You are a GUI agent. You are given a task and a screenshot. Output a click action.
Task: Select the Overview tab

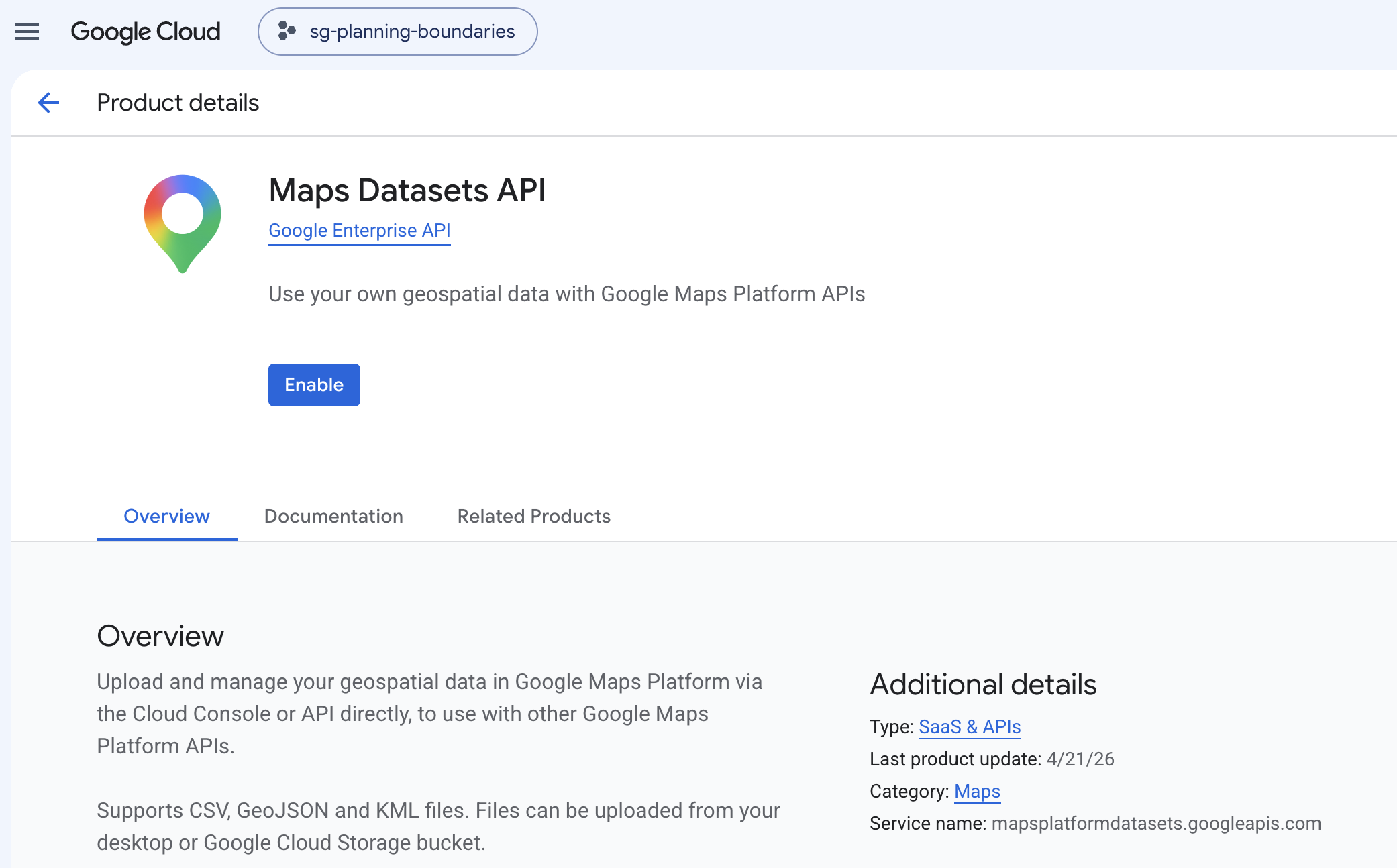coord(166,516)
